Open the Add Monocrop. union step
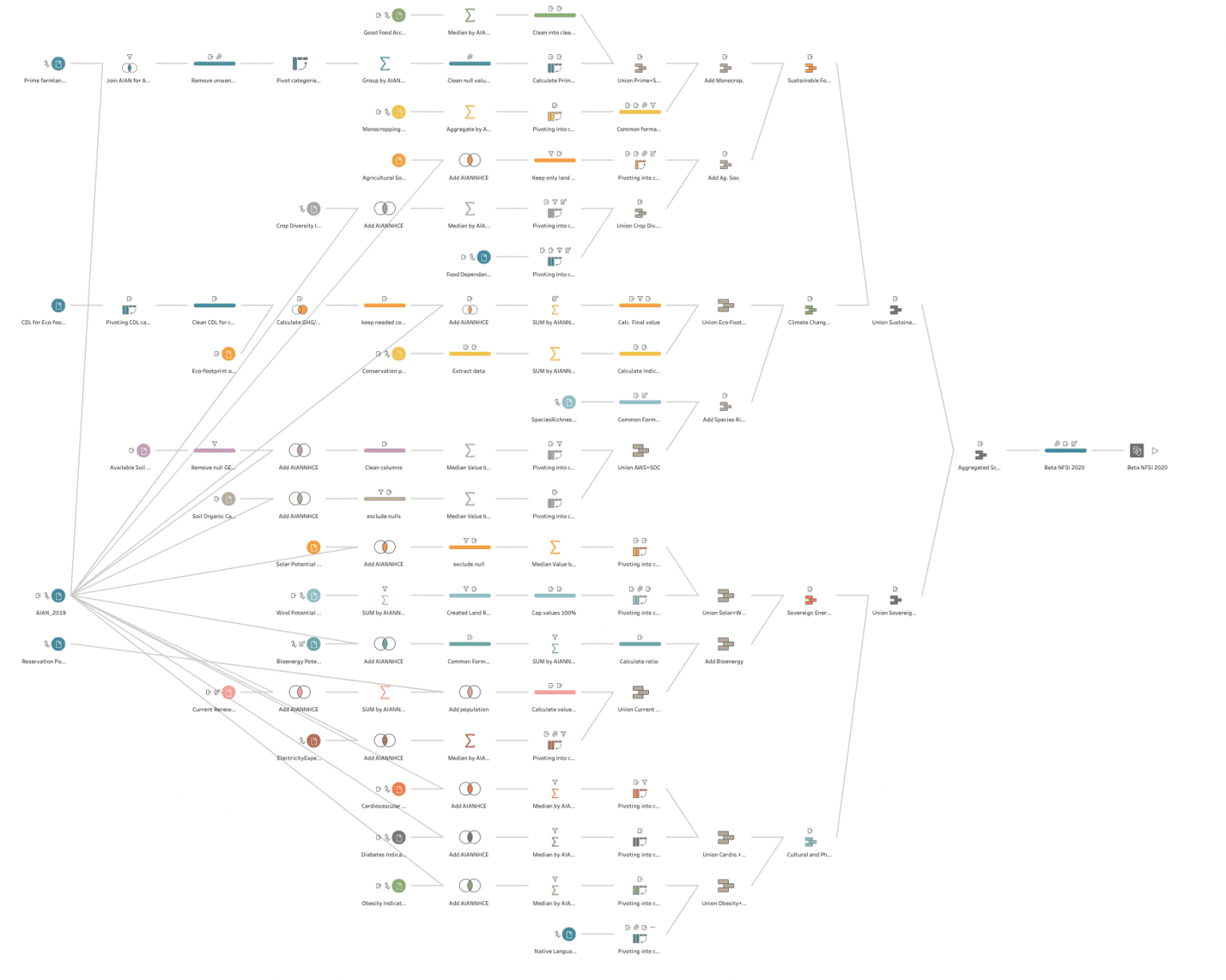1226x980 pixels. pos(725,68)
